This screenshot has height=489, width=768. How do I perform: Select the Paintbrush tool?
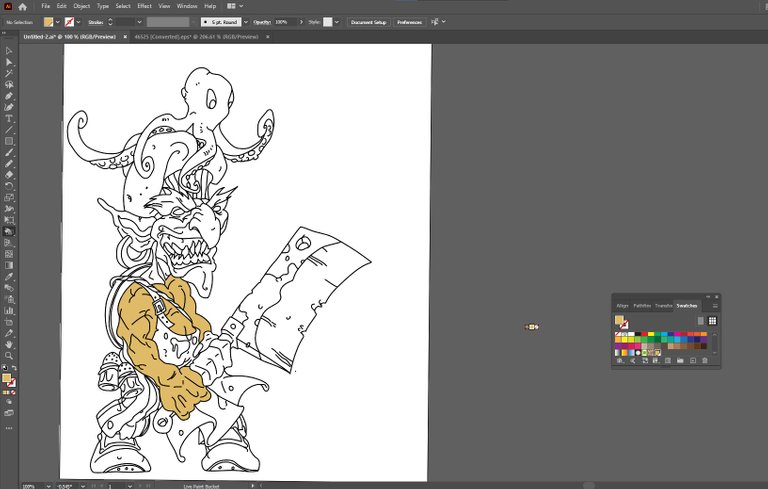(9, 152)
